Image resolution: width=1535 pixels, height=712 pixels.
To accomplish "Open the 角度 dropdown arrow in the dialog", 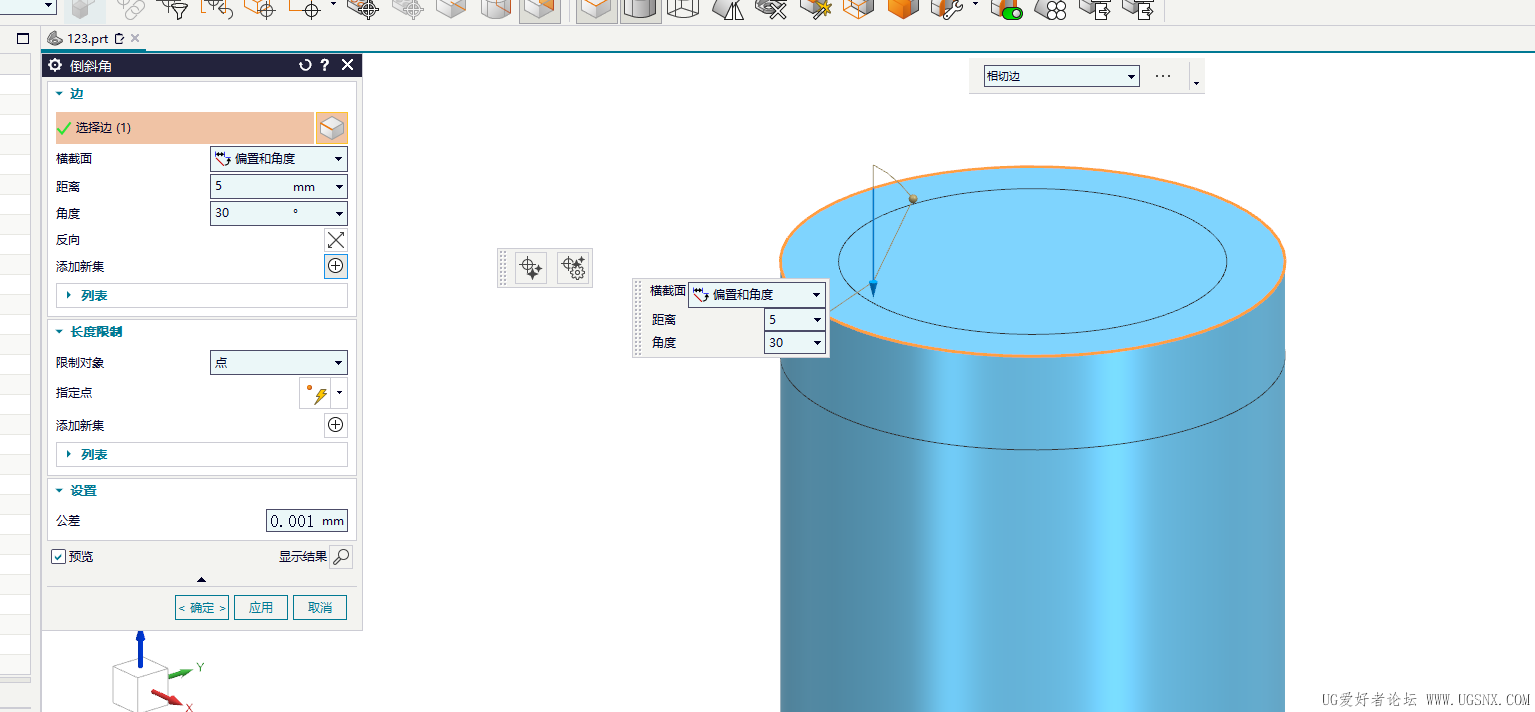I will [340, 213].
